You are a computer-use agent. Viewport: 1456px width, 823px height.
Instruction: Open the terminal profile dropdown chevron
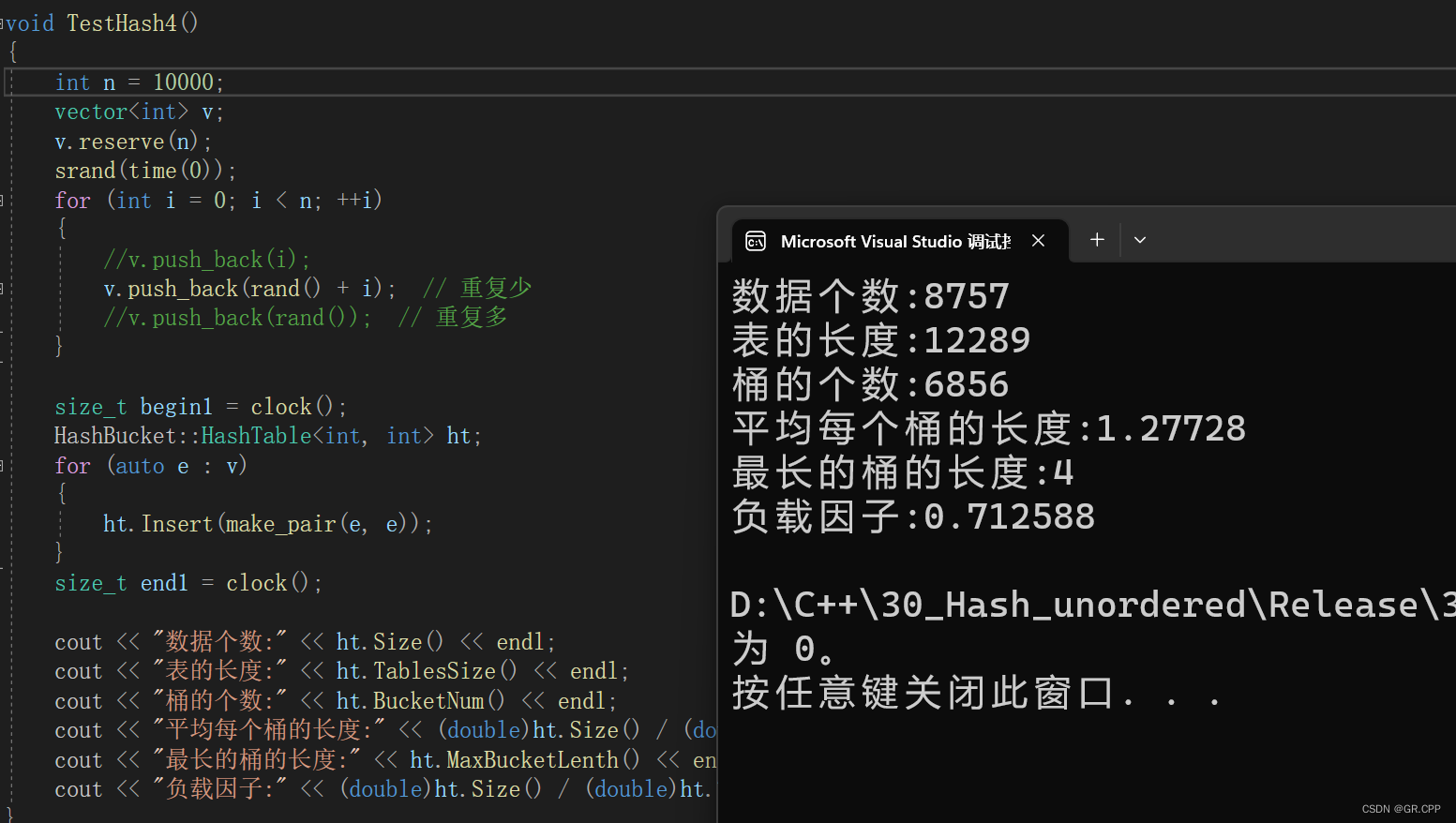pos(1140,240)
